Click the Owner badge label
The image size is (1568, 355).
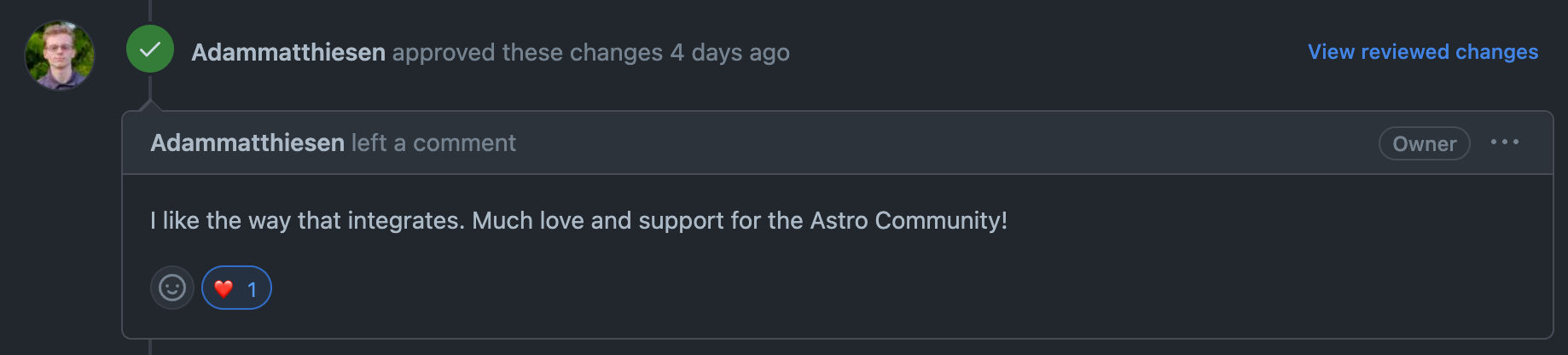click(x=1424, y=143)
